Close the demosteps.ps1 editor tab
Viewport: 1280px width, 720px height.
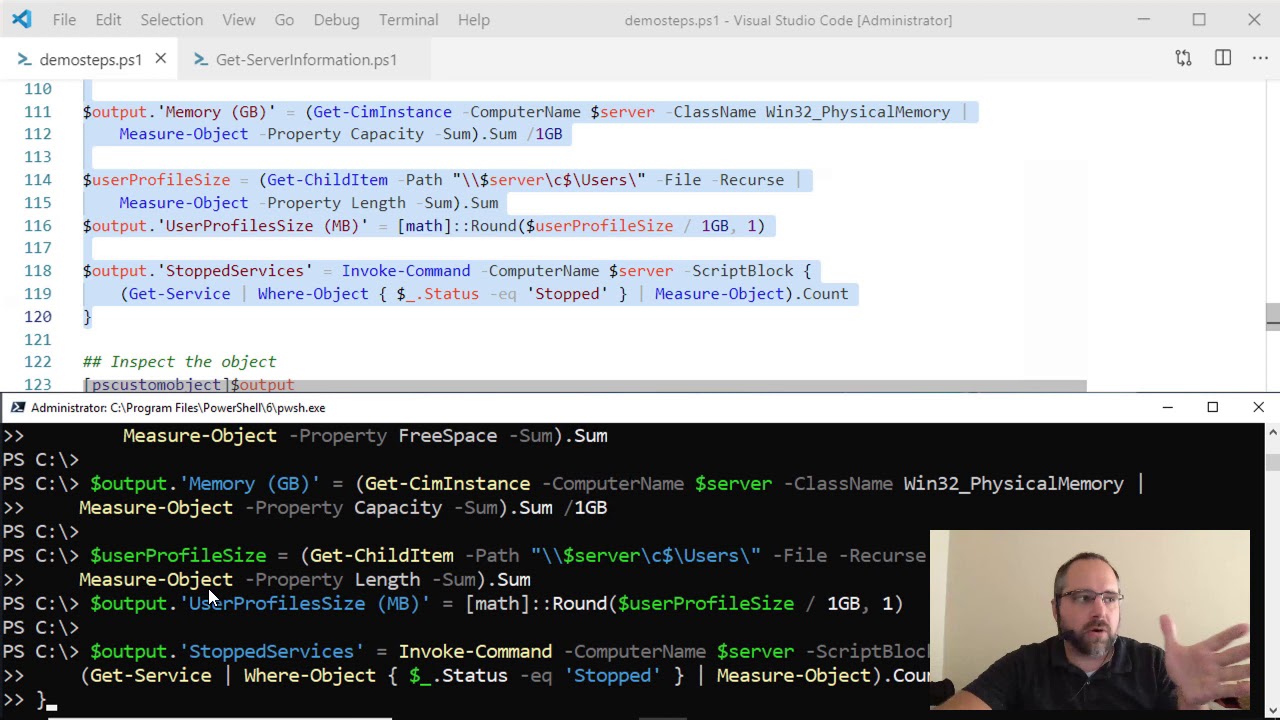point(160,59)
